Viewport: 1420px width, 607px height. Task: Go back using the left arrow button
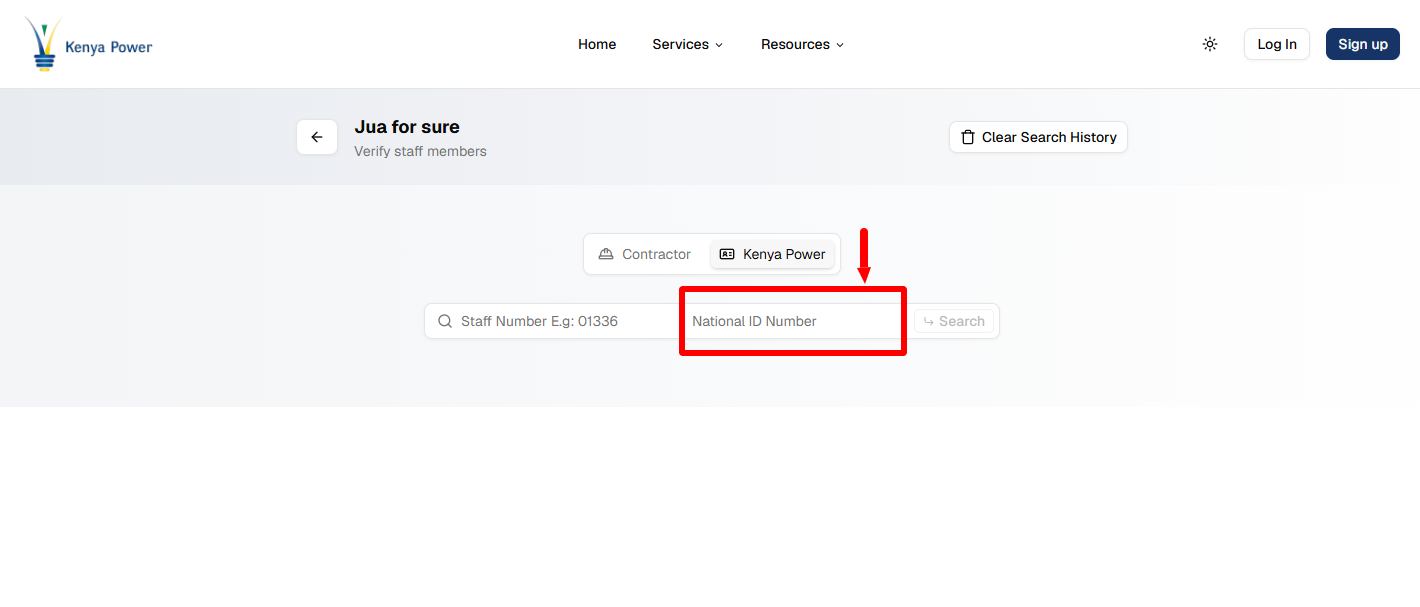[317, 137]
